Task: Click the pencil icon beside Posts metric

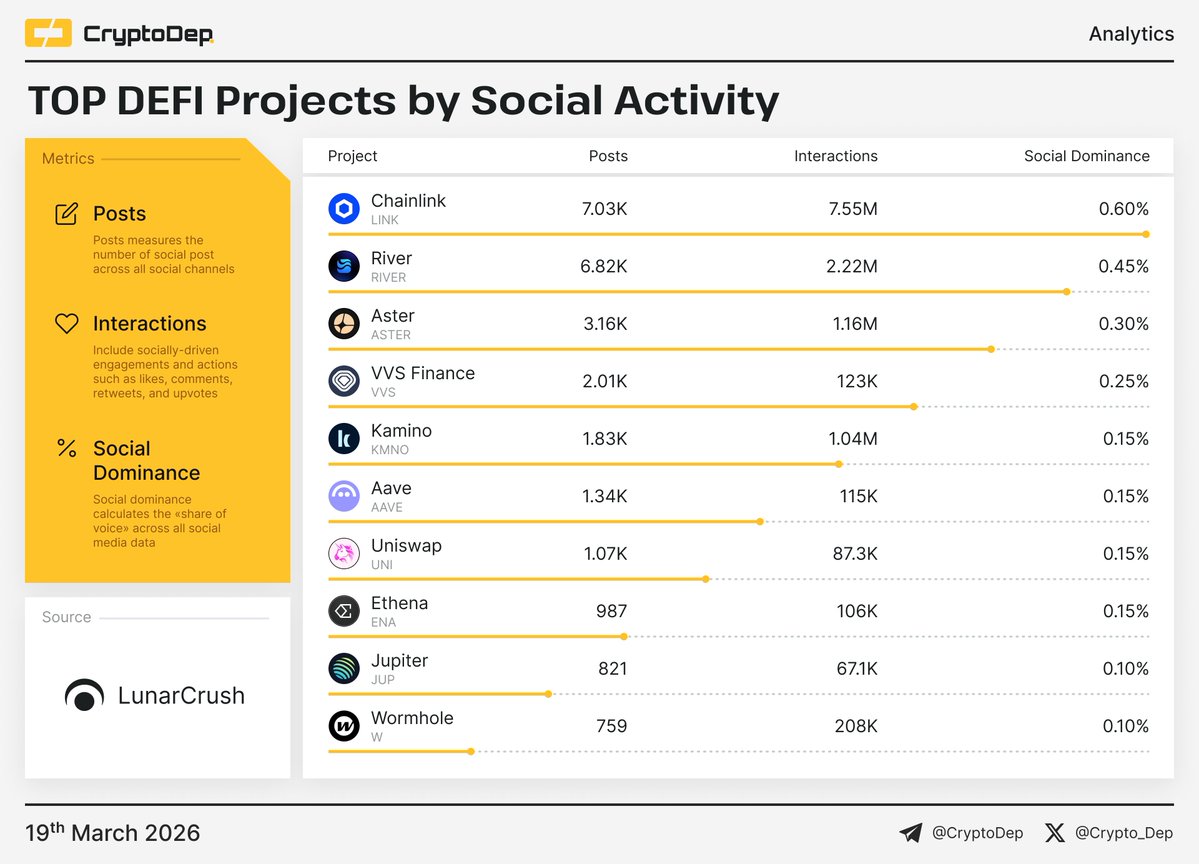Action: [66, 211]
